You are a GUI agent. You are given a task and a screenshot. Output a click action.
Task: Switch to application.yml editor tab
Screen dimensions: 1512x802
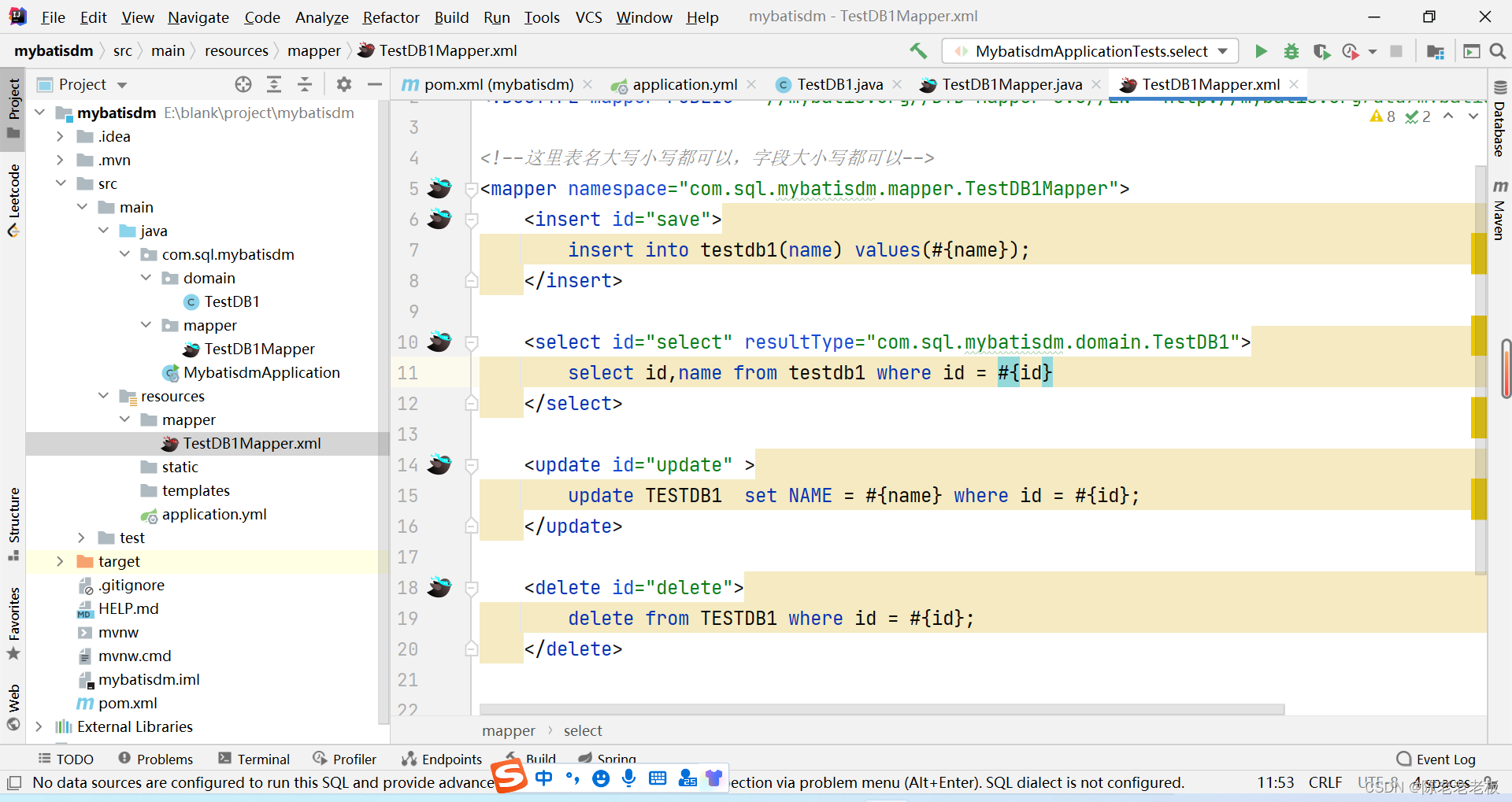click(x=684, y=84)
